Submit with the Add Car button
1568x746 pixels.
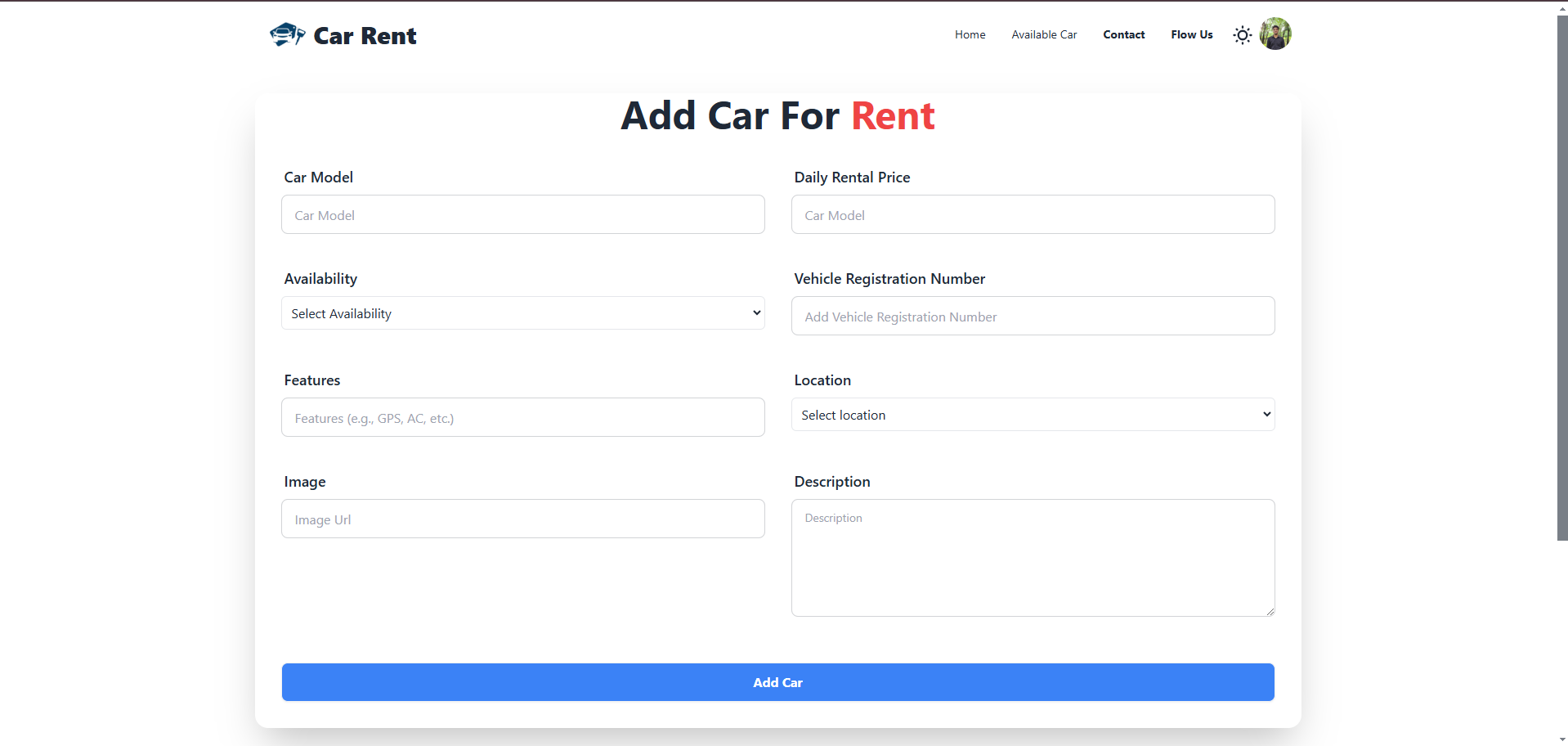coord(777,682)
